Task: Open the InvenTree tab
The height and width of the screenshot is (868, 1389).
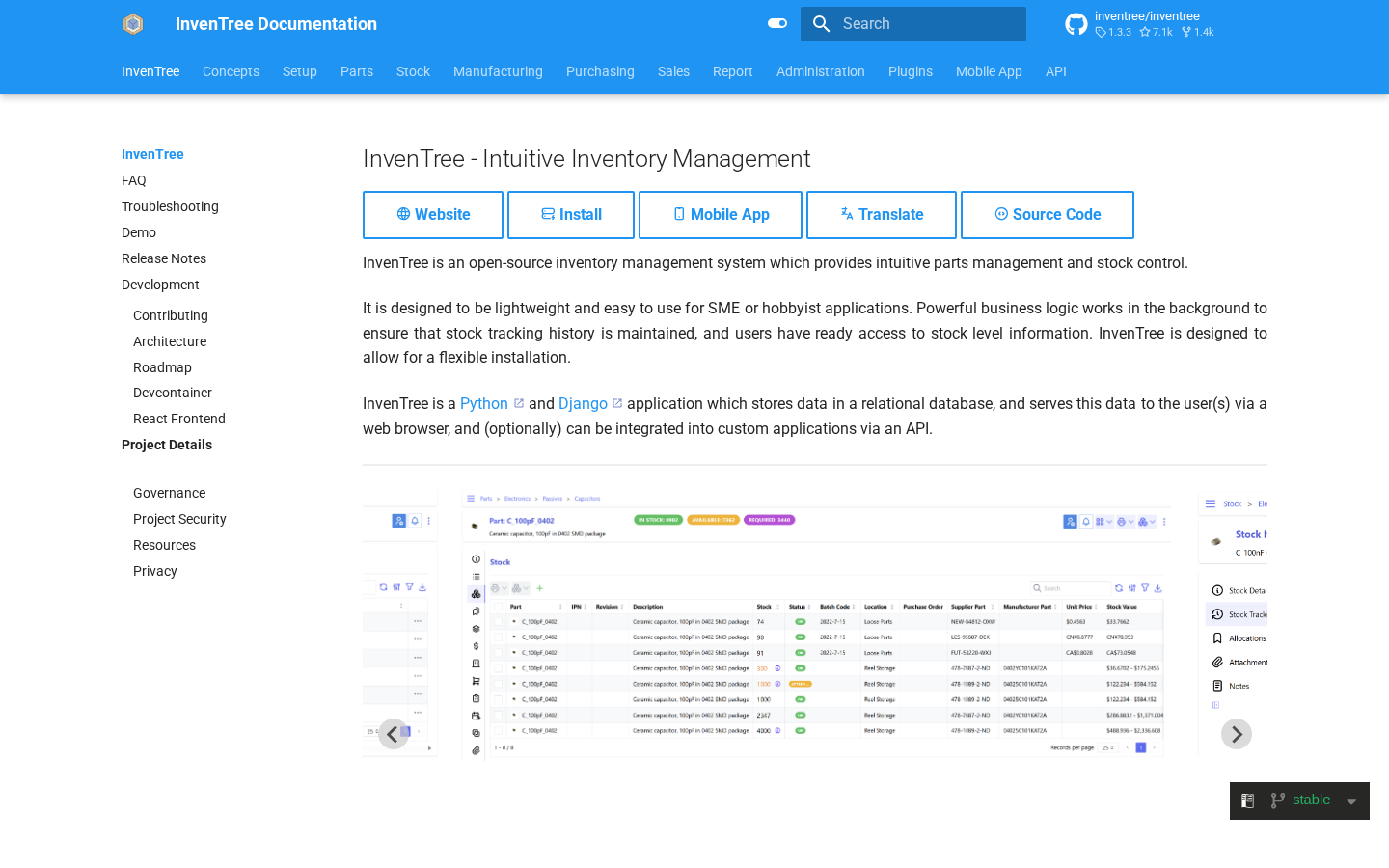Action: [150, 71]
